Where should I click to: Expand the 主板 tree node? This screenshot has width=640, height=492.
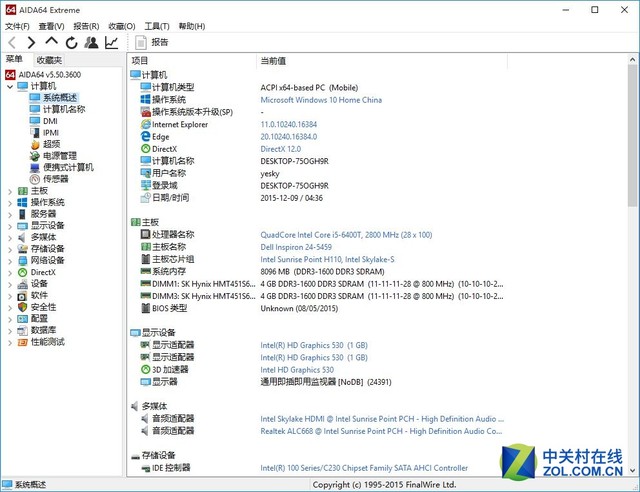click(10, 191)
